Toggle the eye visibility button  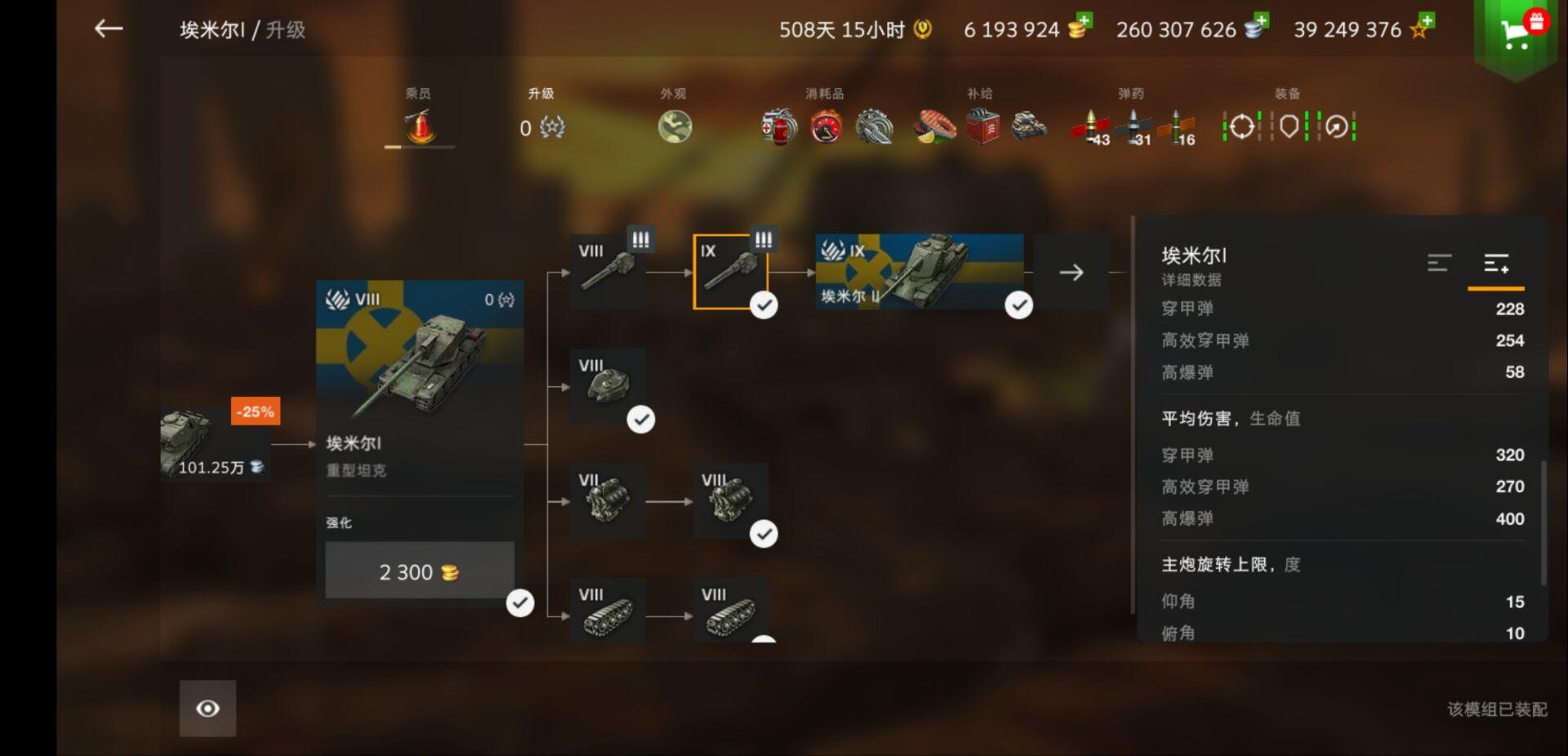[x=207, y=708]
